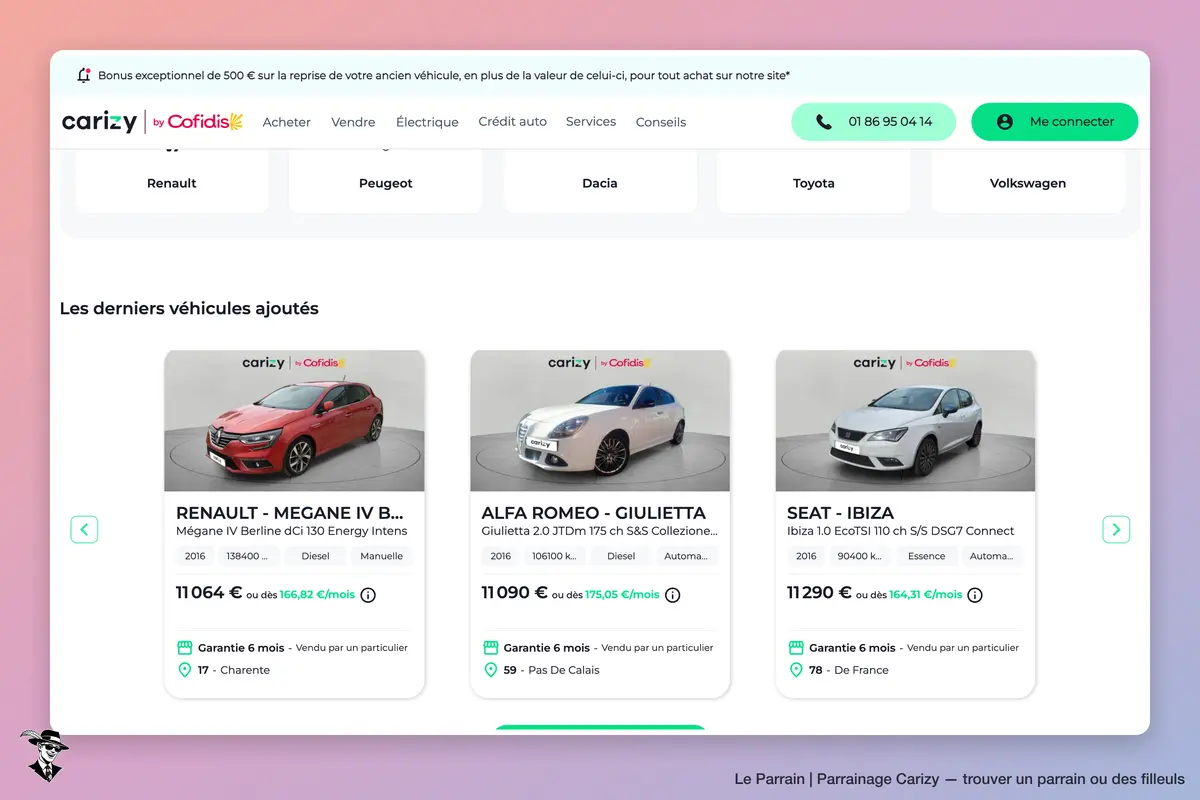
Task: Click the Me connecter button
Action: pyautogui.click(x=1055, y=122)
